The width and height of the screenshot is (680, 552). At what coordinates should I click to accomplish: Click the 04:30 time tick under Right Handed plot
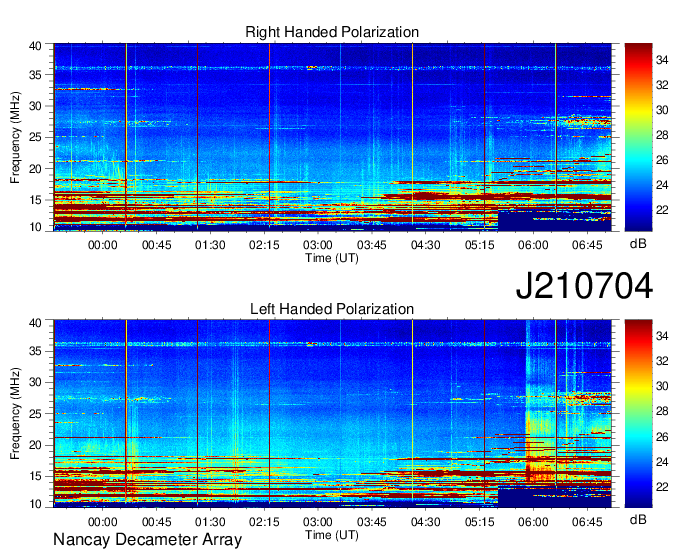point(425,245)
